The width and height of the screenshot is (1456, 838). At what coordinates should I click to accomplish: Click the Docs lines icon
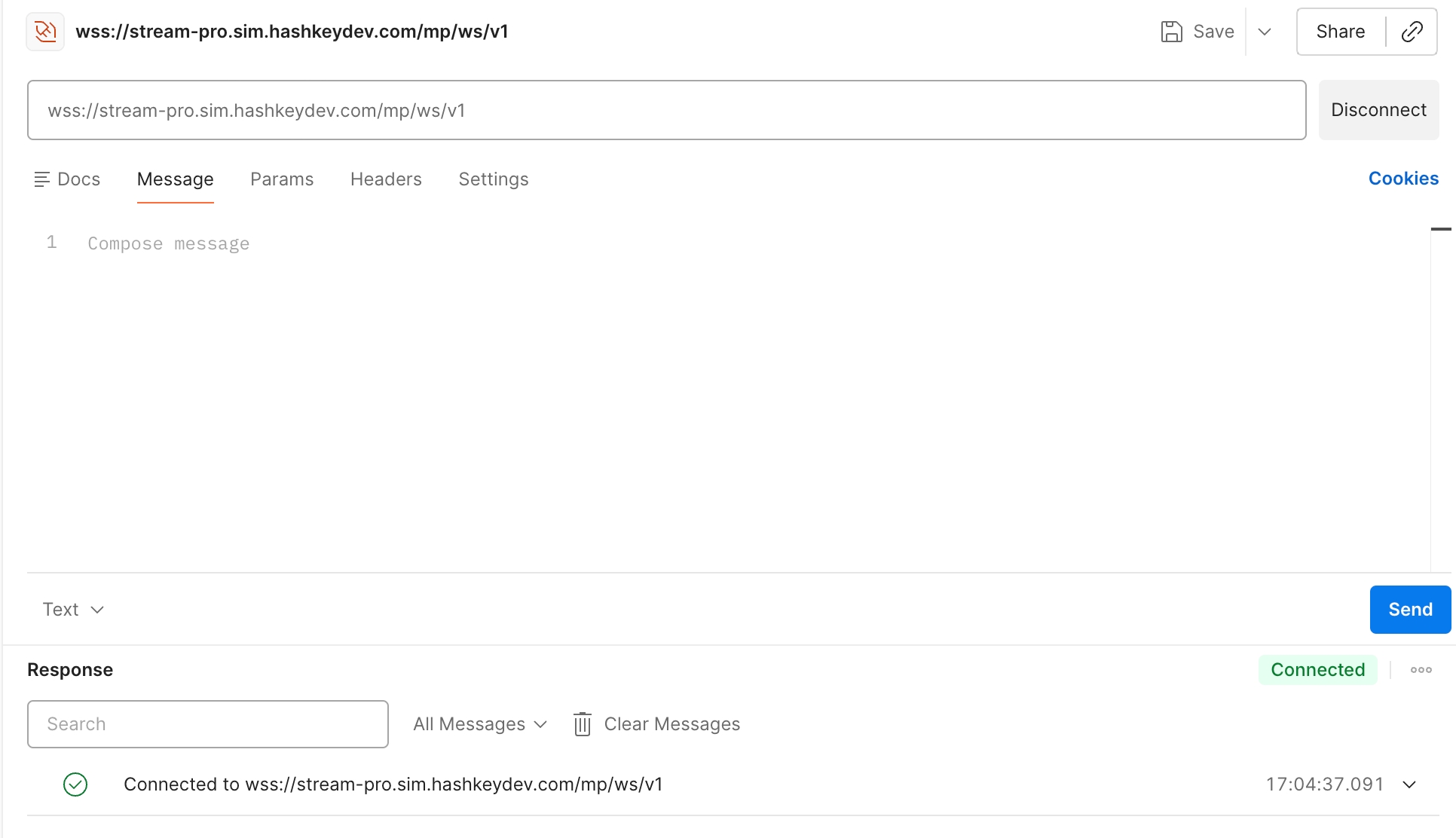pyautogui.click(x=41, y=179)
